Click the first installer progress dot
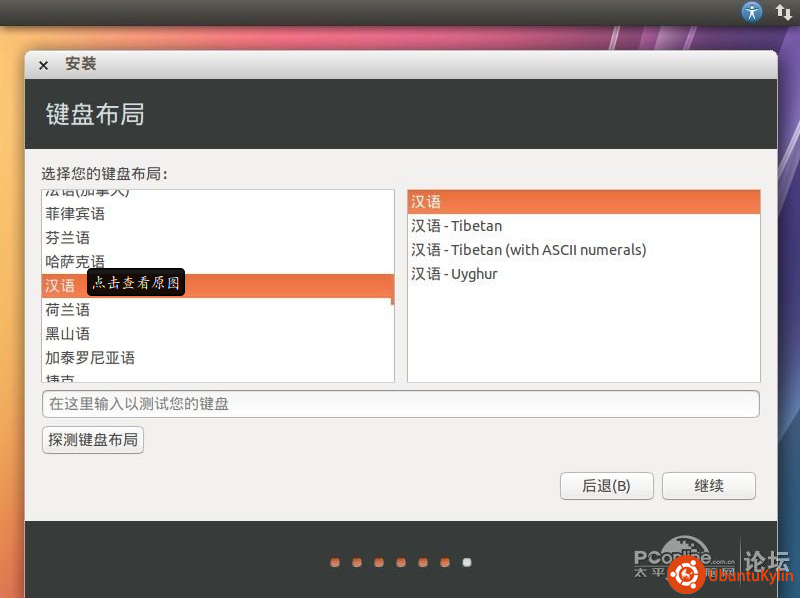This screenshot has width=801, height=599. point(335,562)
